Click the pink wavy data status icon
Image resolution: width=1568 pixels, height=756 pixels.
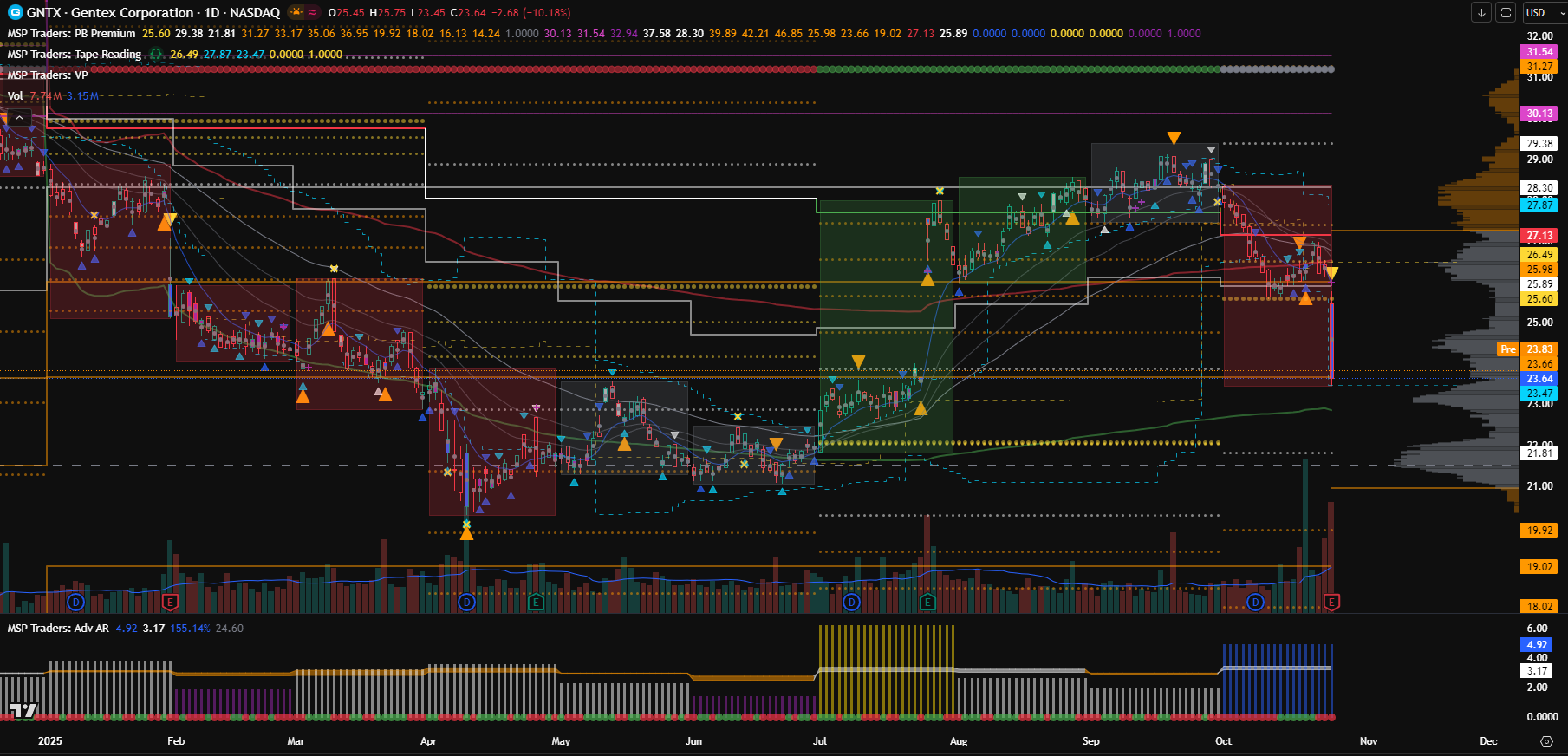312,12
